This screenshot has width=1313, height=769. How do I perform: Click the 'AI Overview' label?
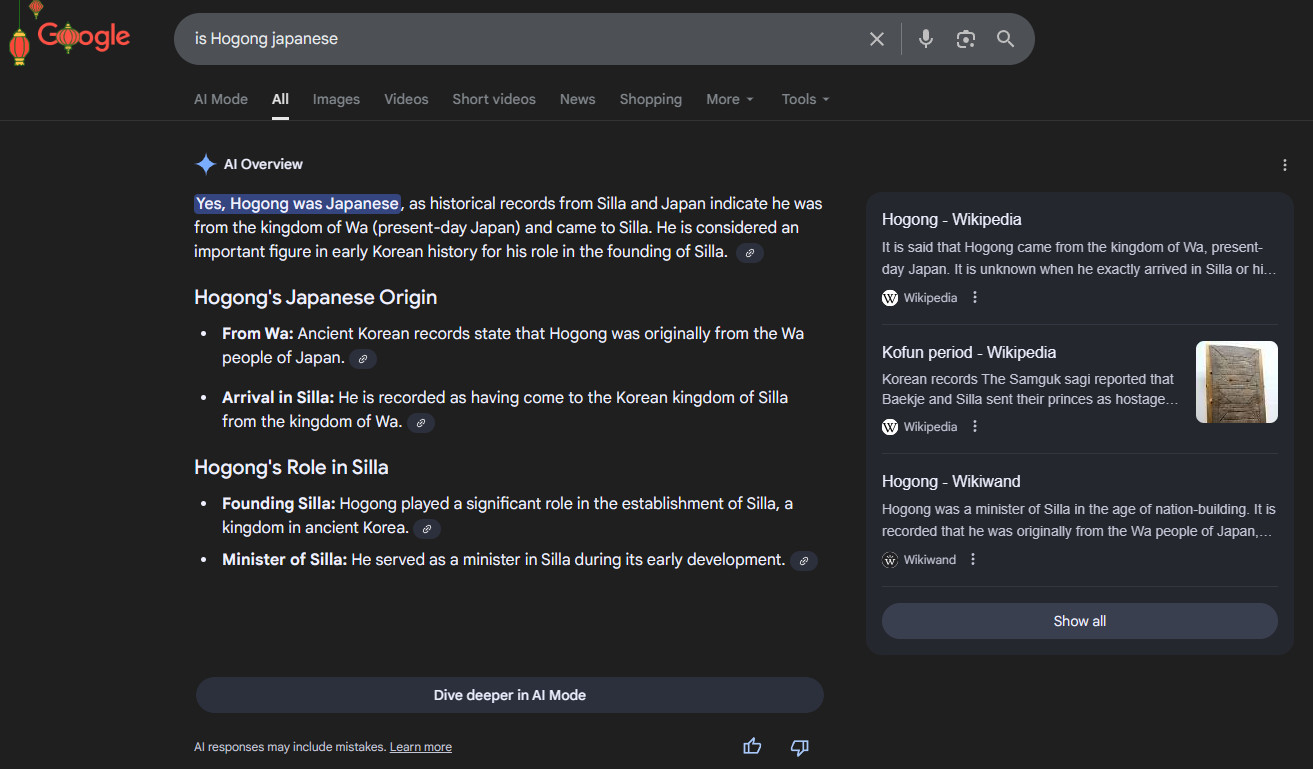[263, 164]
